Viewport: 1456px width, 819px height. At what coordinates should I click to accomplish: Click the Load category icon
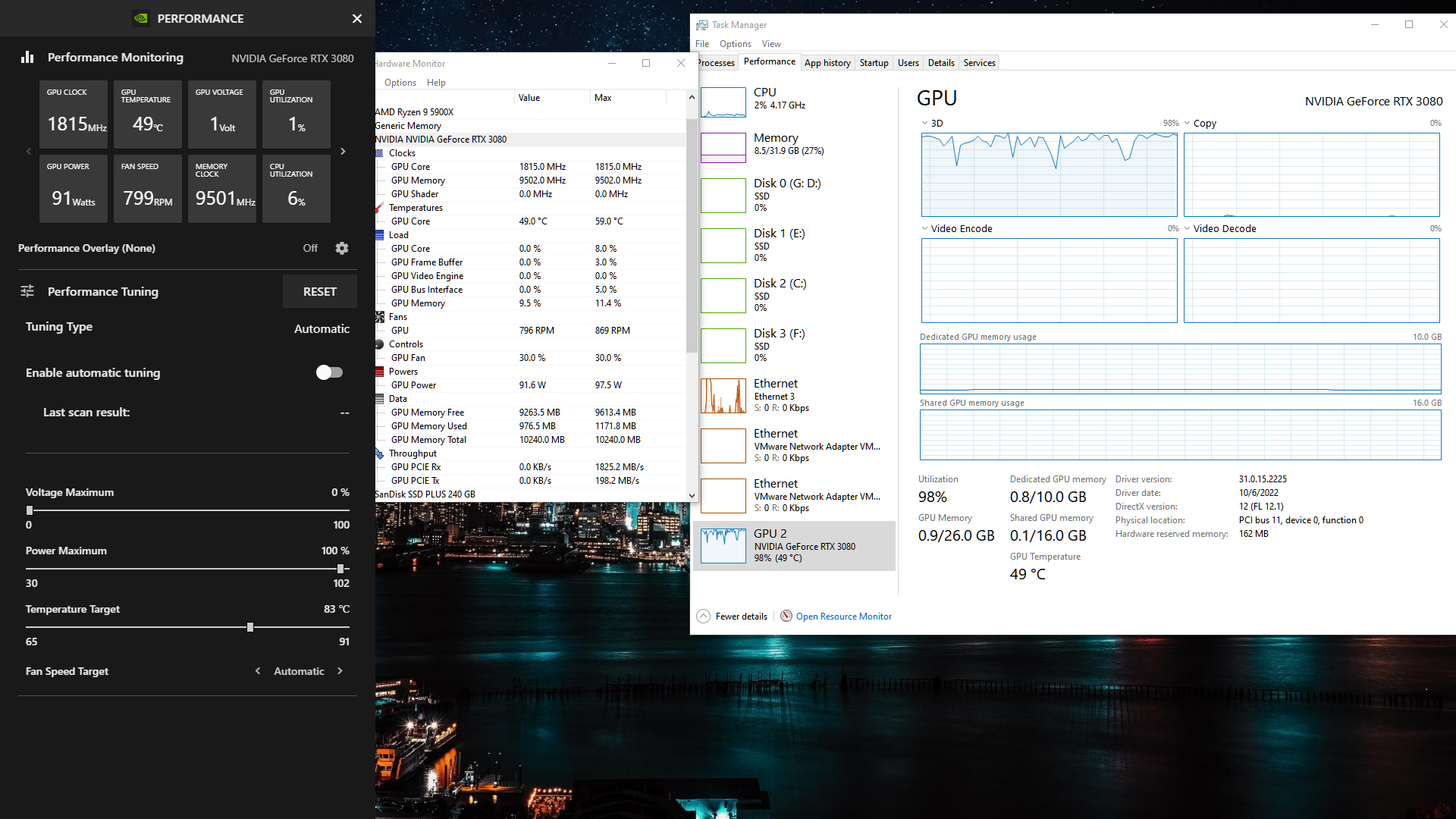tap(380, 235)
